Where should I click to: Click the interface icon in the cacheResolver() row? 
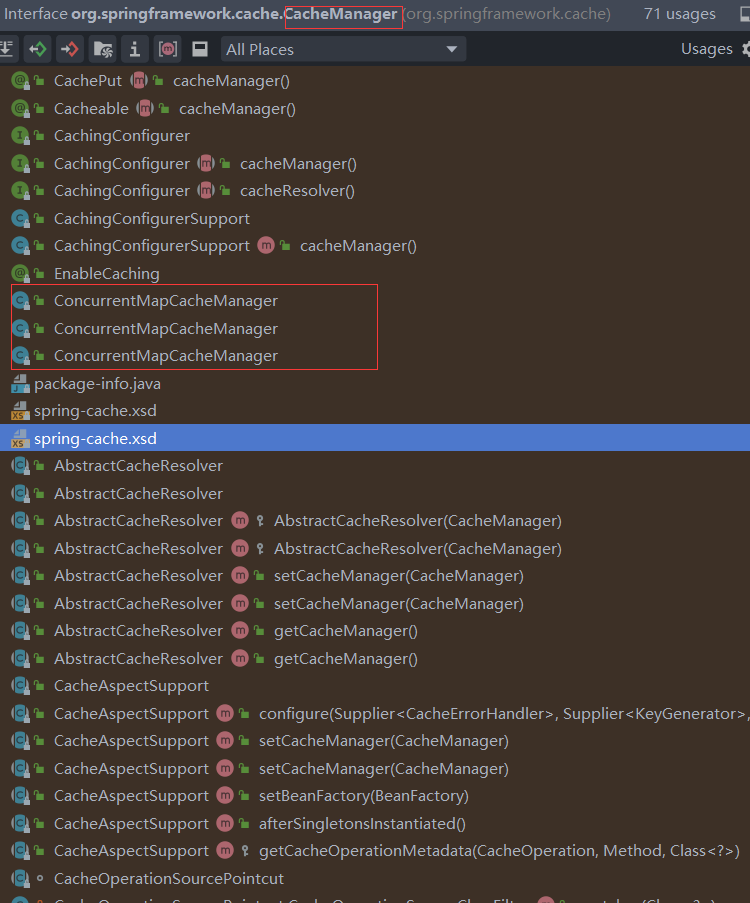20,191
